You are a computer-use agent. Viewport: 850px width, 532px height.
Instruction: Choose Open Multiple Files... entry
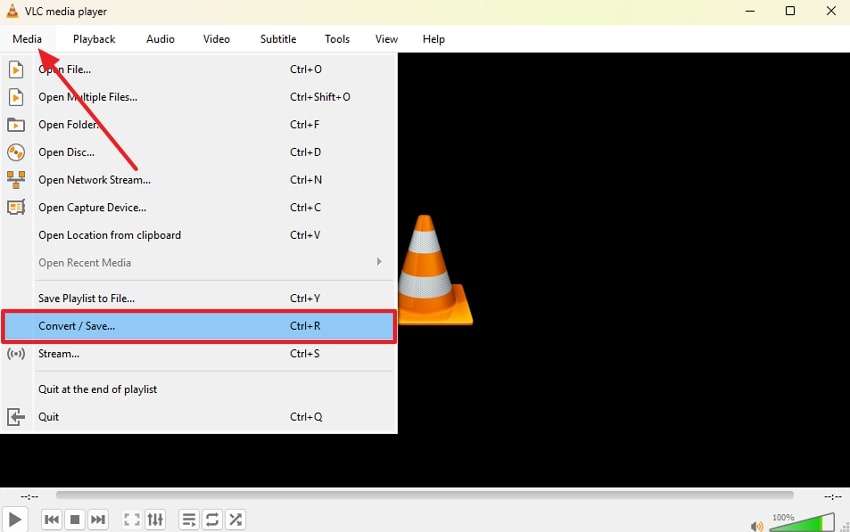coord(199,97)
